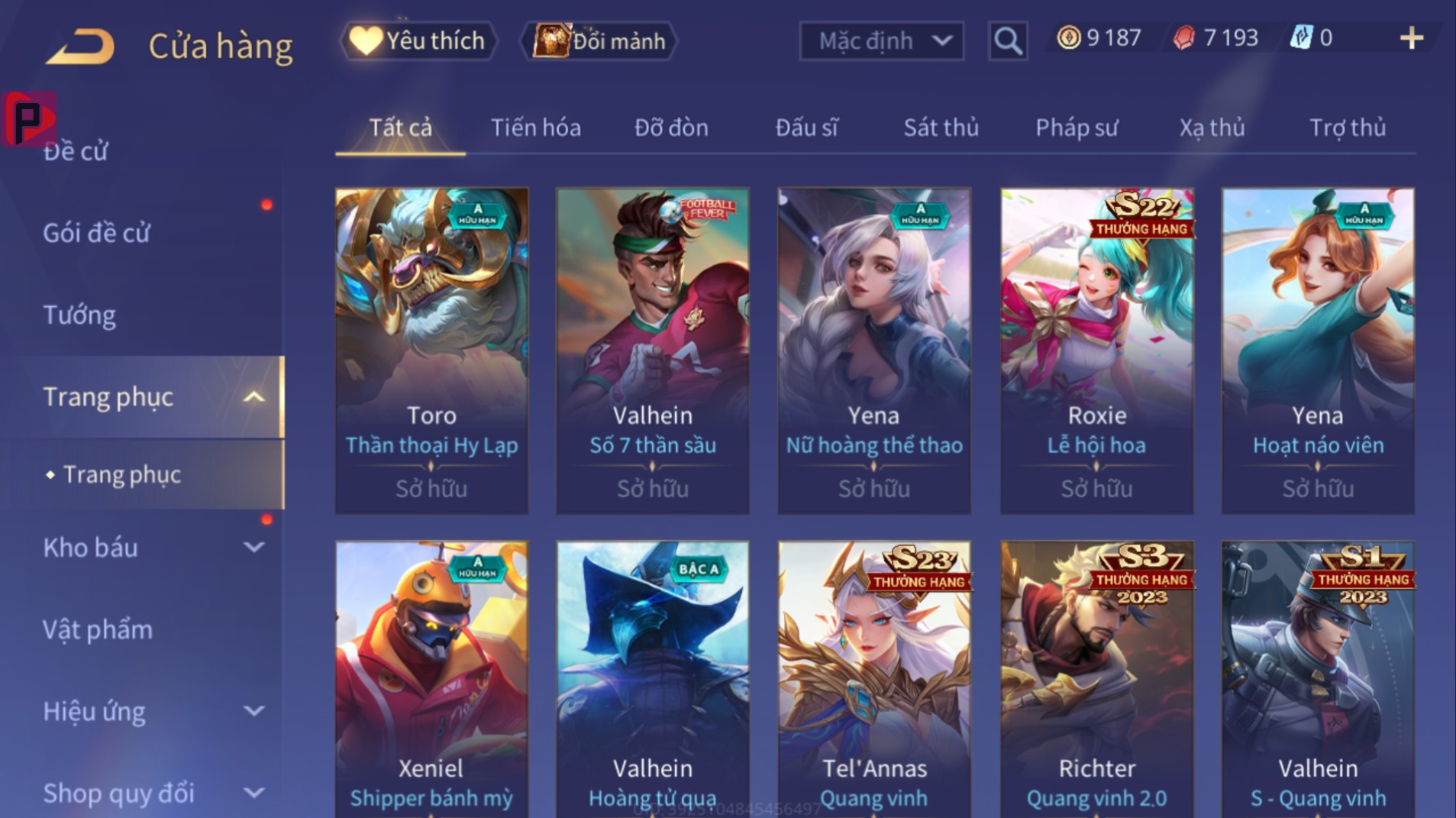1456x818 pixels.
Task: Open search with the magnifying glass icon
Action: coord(1008,40)
